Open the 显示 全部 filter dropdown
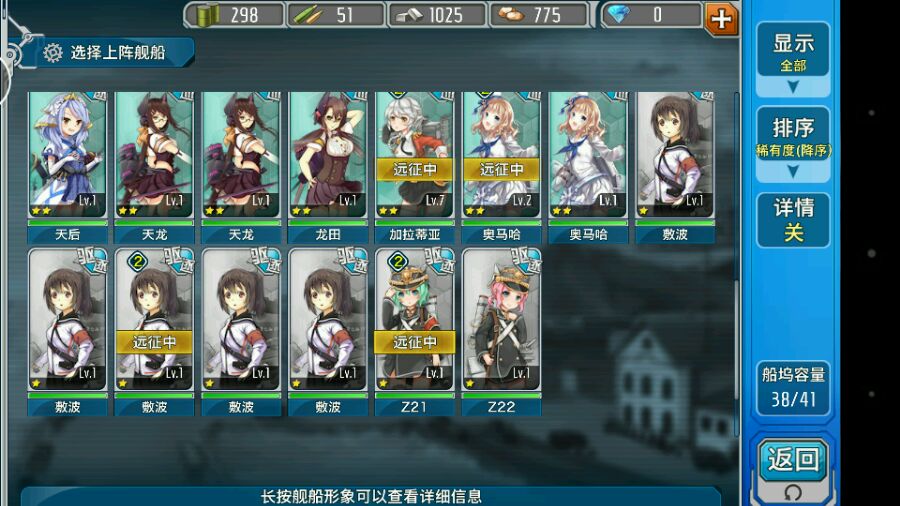Viewport: 900px width, 506px height. click(x=793, y=59)
